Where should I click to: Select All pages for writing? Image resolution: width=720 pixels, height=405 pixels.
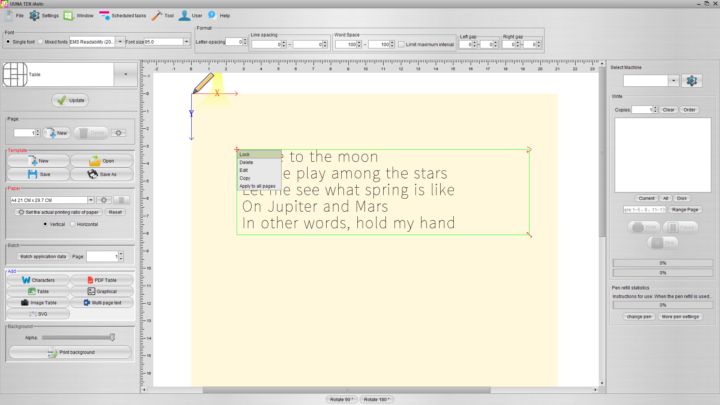tap(665, 198)
